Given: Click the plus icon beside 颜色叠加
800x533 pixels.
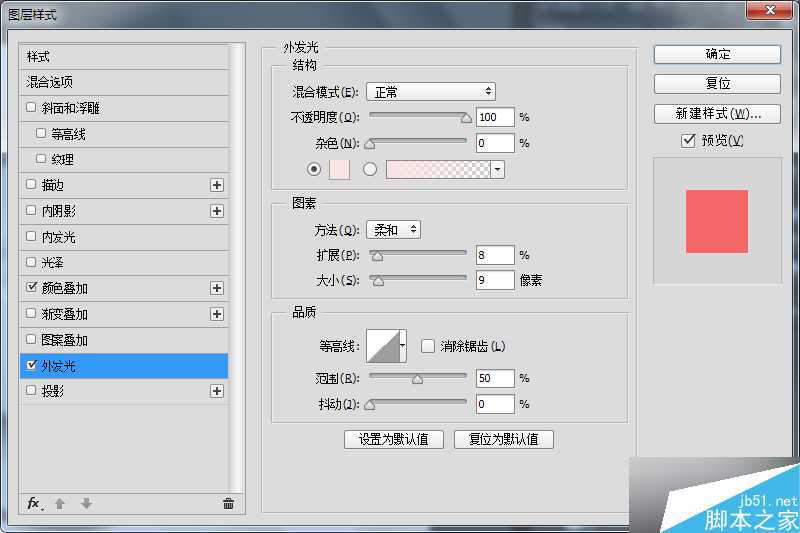Looking at the screenshot, I should click(x=216, y=288).
